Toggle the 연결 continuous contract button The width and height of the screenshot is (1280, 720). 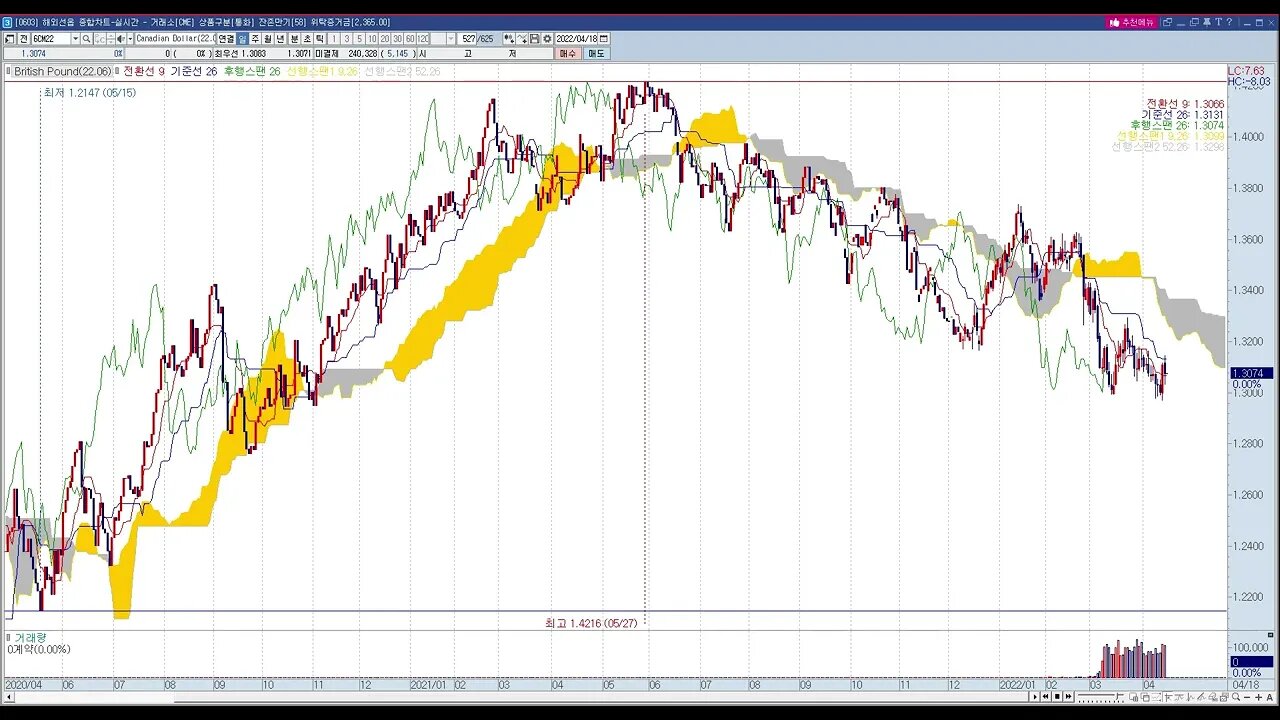pyautogui.click(x=226, y=39)
